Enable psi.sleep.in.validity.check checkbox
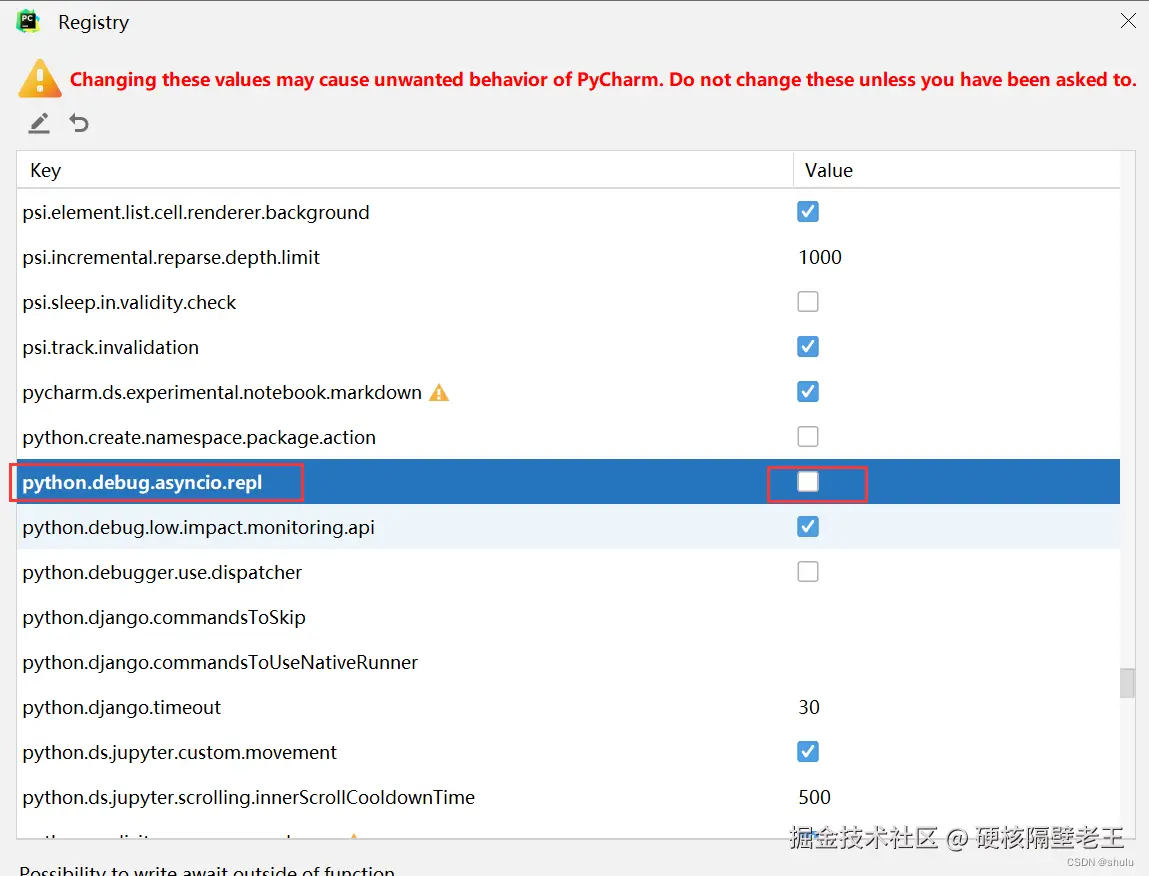Image resolution: width=1149 pixels, height=876 pixels. click(808, 301)
